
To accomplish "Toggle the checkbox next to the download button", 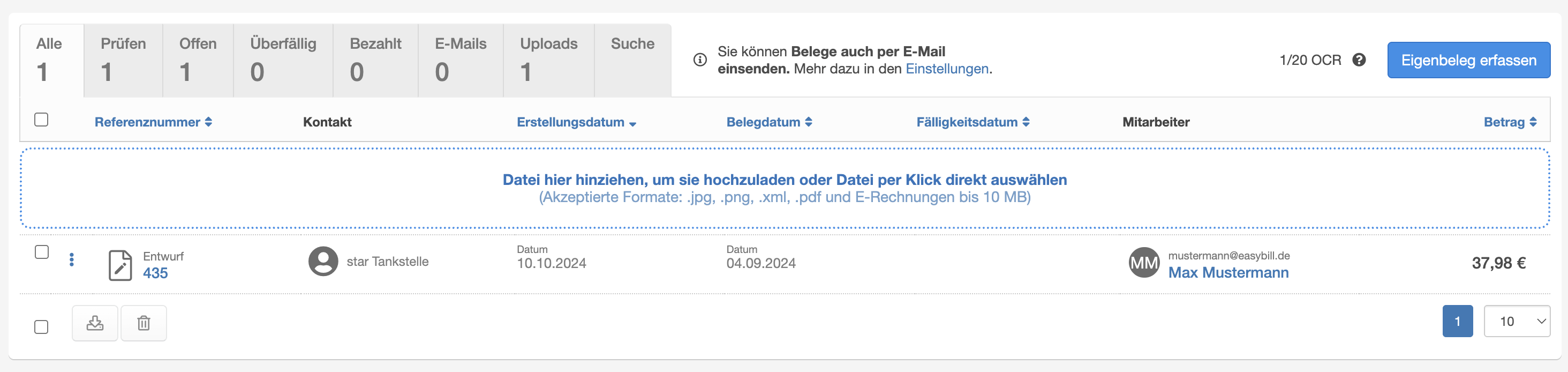I will click(x=41, y=327).
